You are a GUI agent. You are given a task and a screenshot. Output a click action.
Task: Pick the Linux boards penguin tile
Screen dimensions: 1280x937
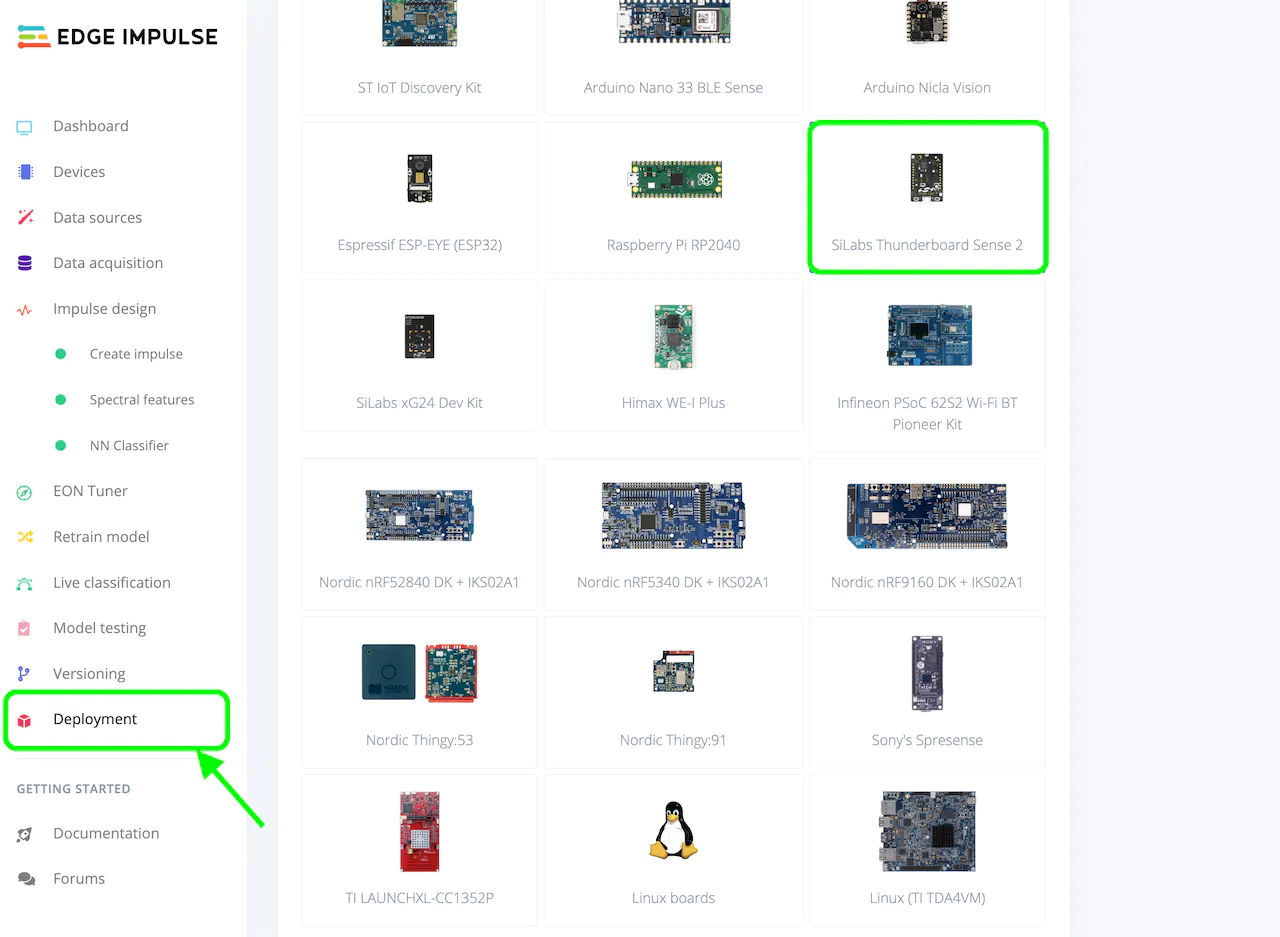673,851
